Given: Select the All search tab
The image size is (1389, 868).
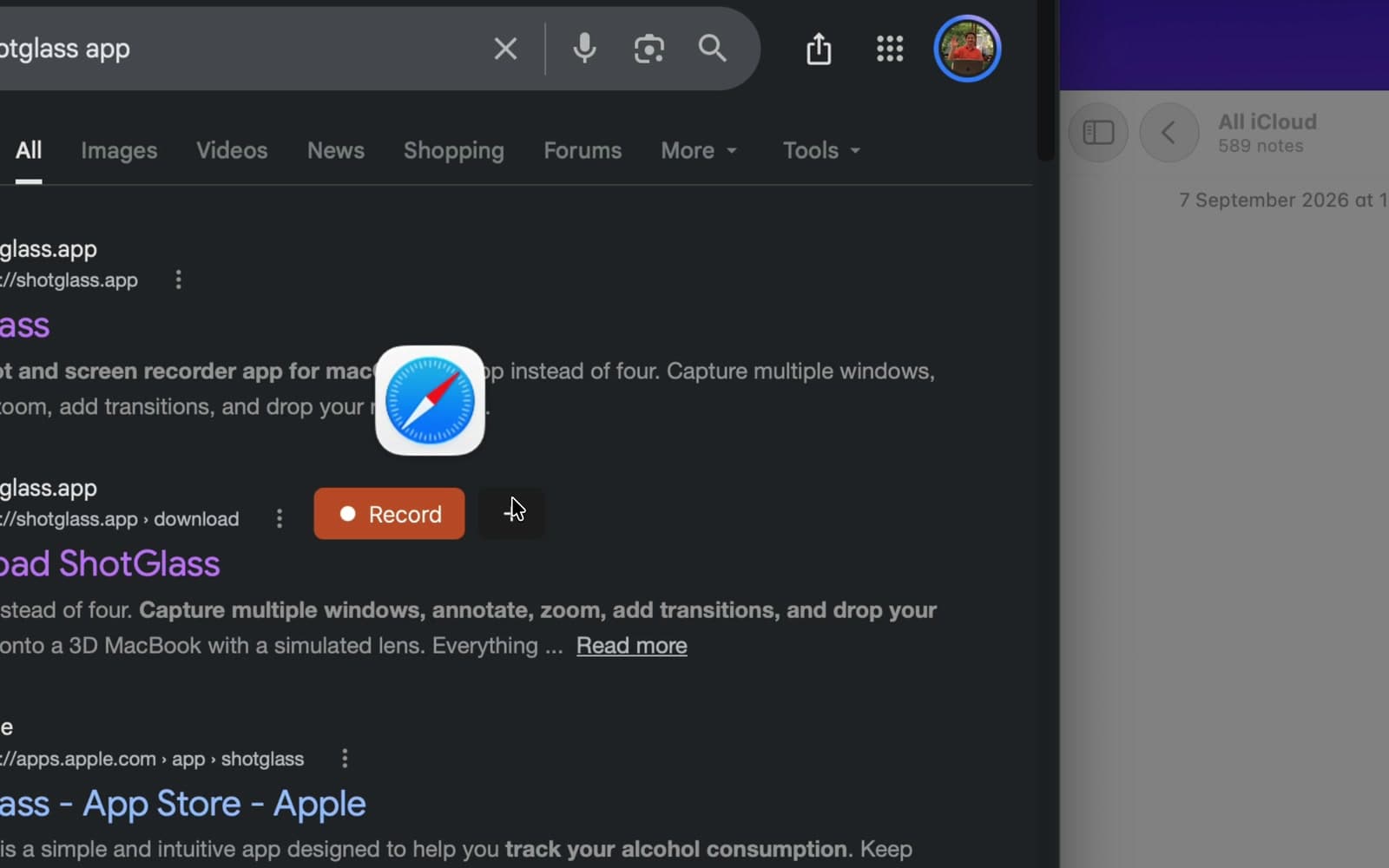Looking at the screenshot, I should pyautogui.click(x=29, y=150).
